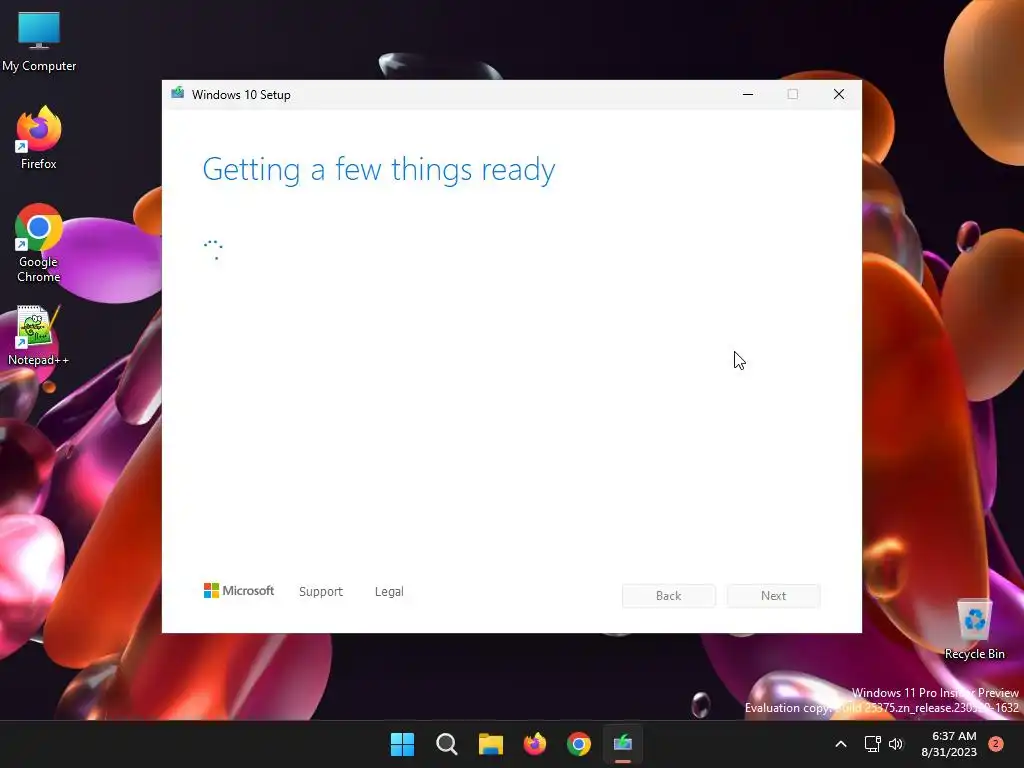Click the Setup icon in title bar
The width and height of the screenshot is (1024, 768).
(x=178, y=93)
